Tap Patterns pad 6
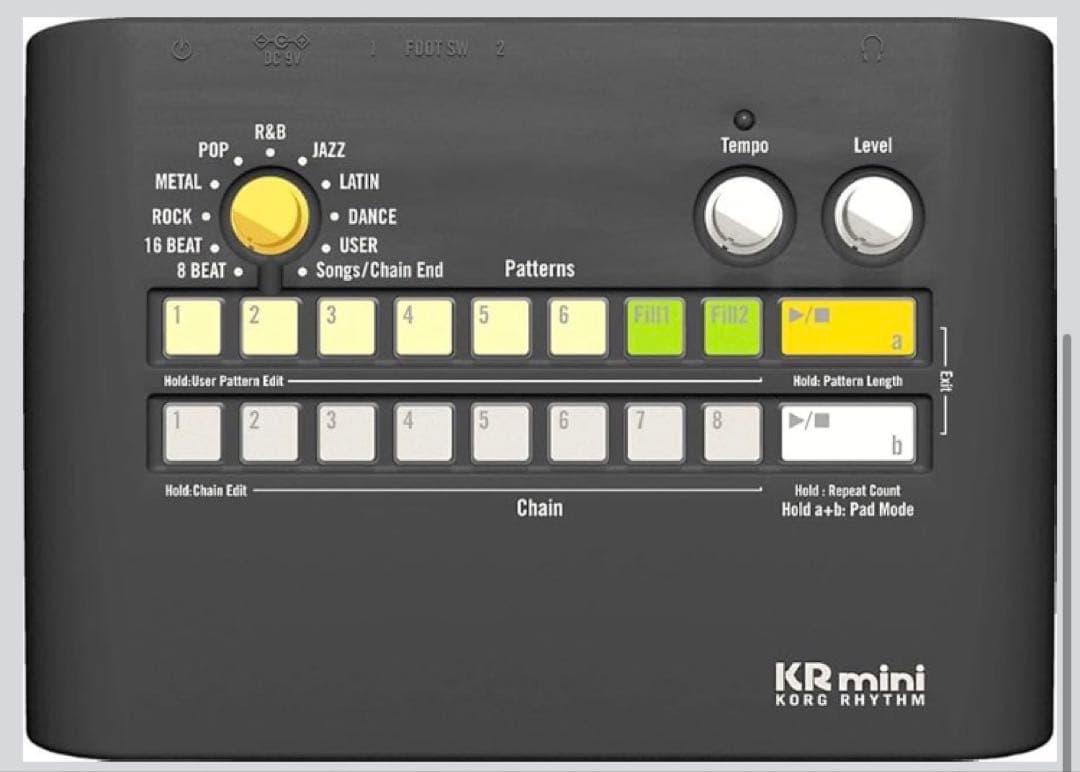Screen dimensions: 1080x772 pos(578,326)
